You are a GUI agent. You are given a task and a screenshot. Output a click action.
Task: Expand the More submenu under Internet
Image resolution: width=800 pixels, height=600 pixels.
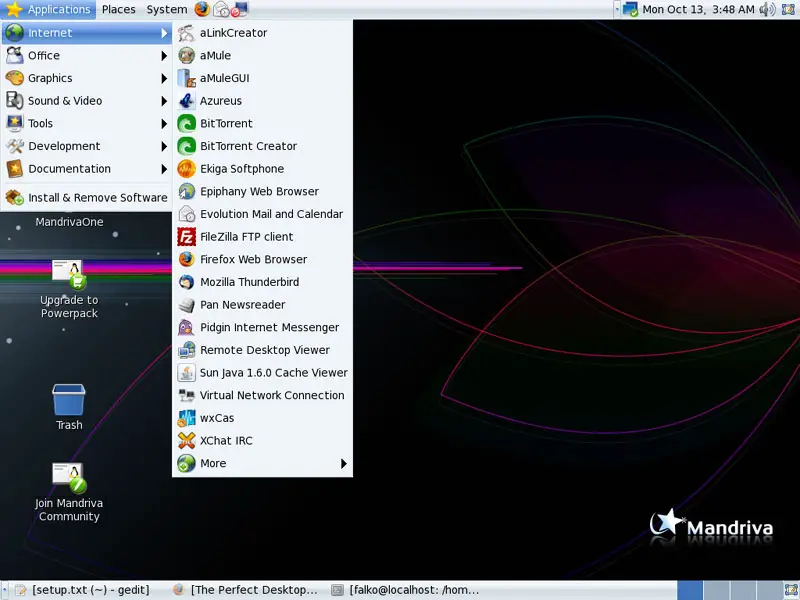(262, 463)
